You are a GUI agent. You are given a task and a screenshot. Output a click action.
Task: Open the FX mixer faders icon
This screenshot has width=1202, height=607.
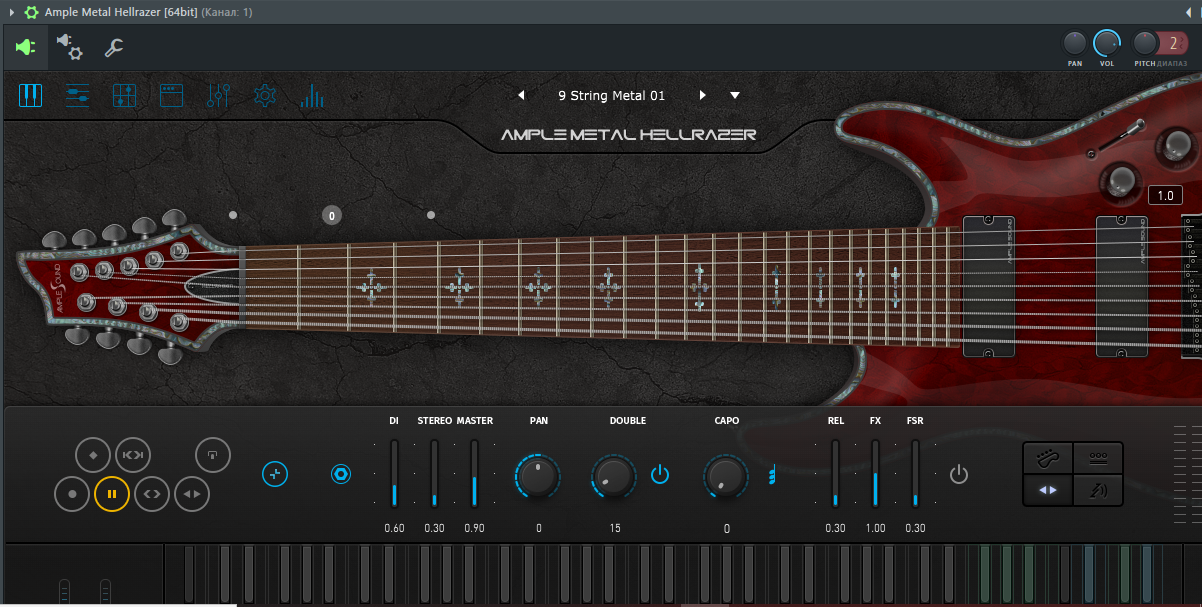(219, 96)
